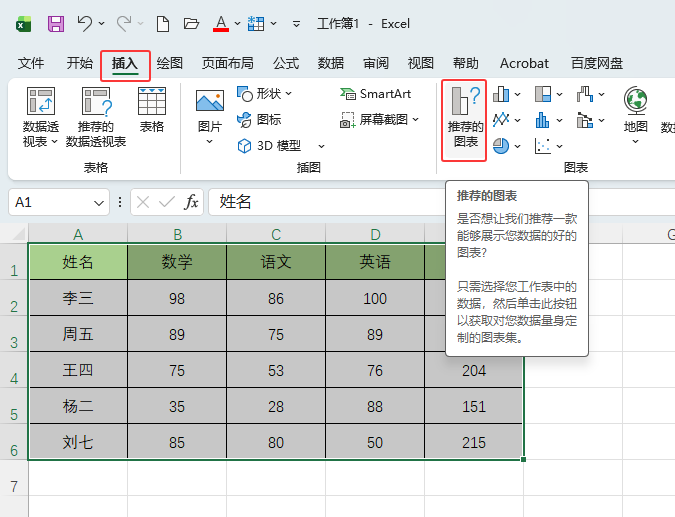The image size is (675, 517).
Task: Select row 4 header
Action: pyautogui.click(x=14, y=371)
